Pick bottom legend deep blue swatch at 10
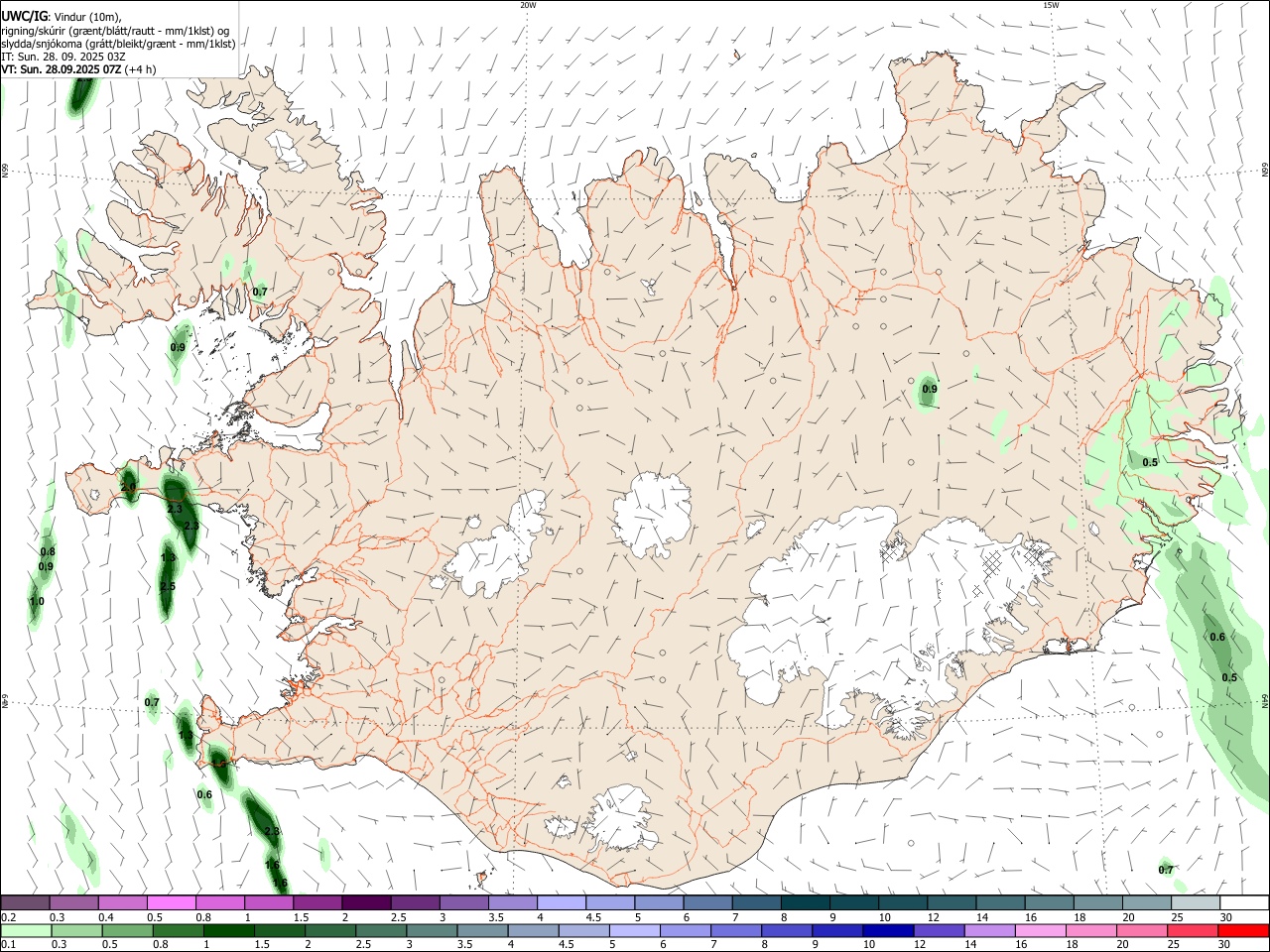This screenshot has width=1270, height=952. (888, 930)
